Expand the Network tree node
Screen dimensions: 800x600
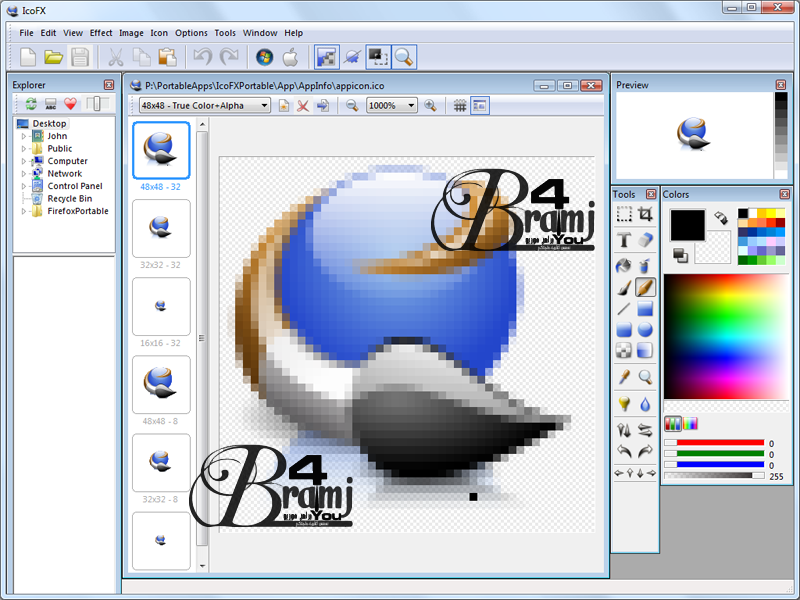pos(23,173)
